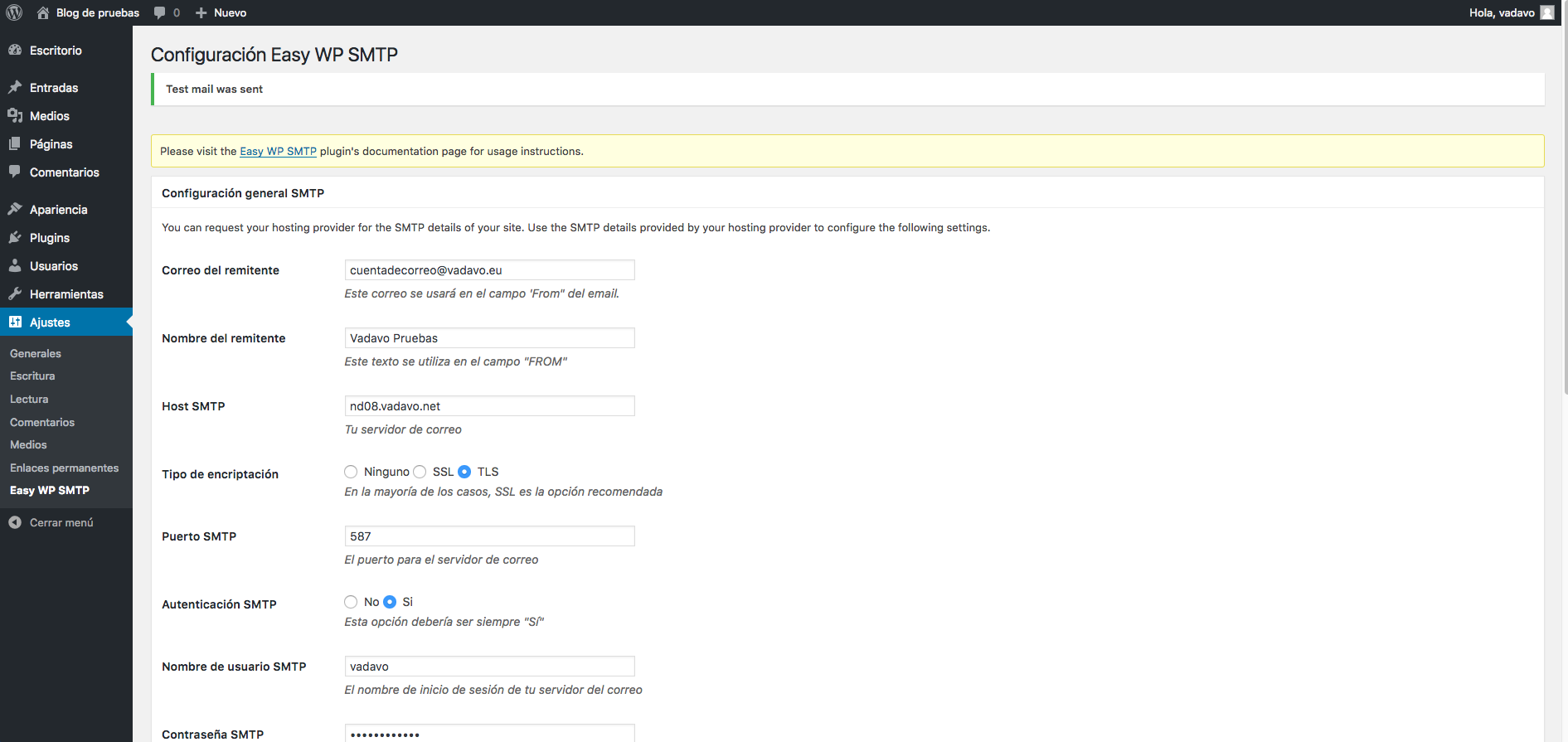Click the Apariencia brush icon
The height and width of the screenshot is (742, 1568).
[15, 209]
